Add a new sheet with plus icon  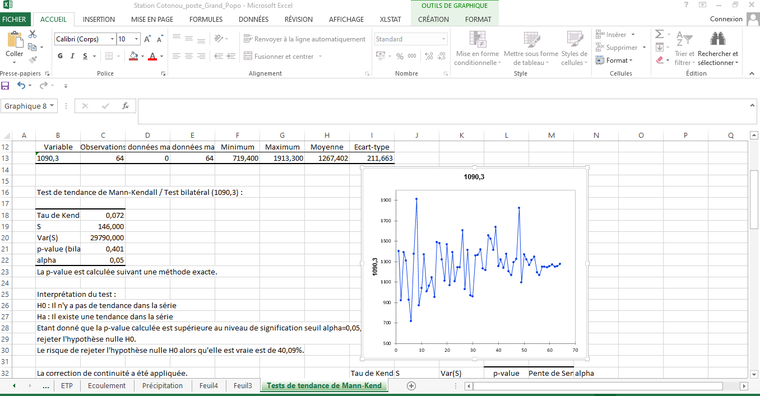pos(411,386)
